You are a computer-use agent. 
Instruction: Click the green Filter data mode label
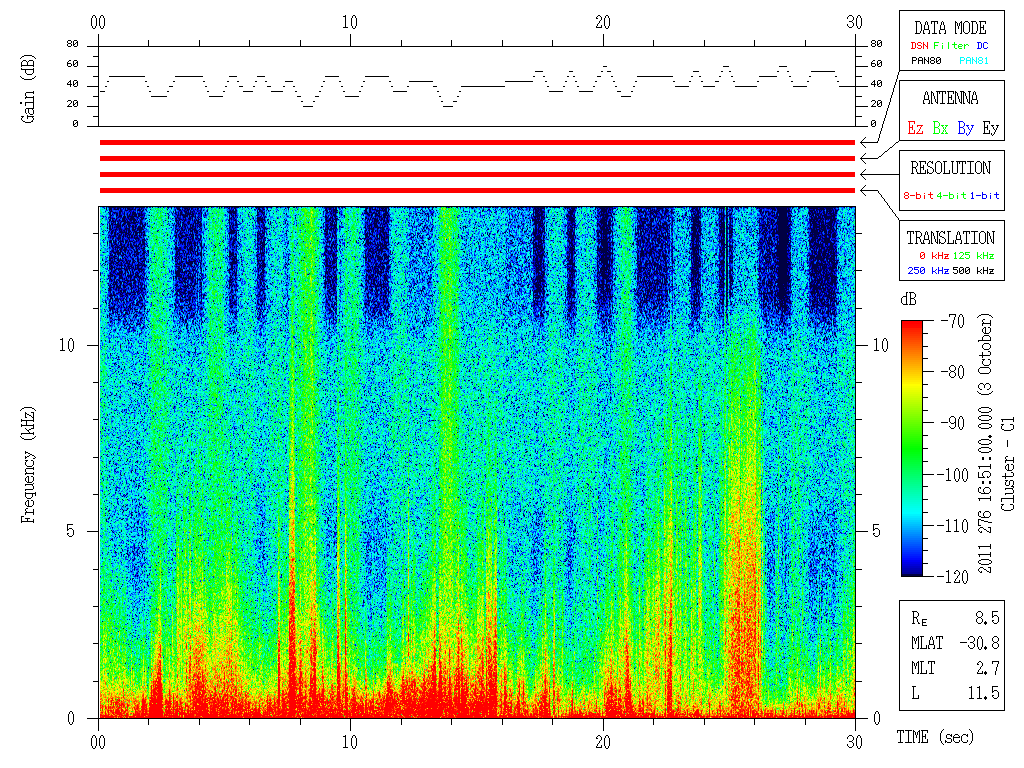951,46
